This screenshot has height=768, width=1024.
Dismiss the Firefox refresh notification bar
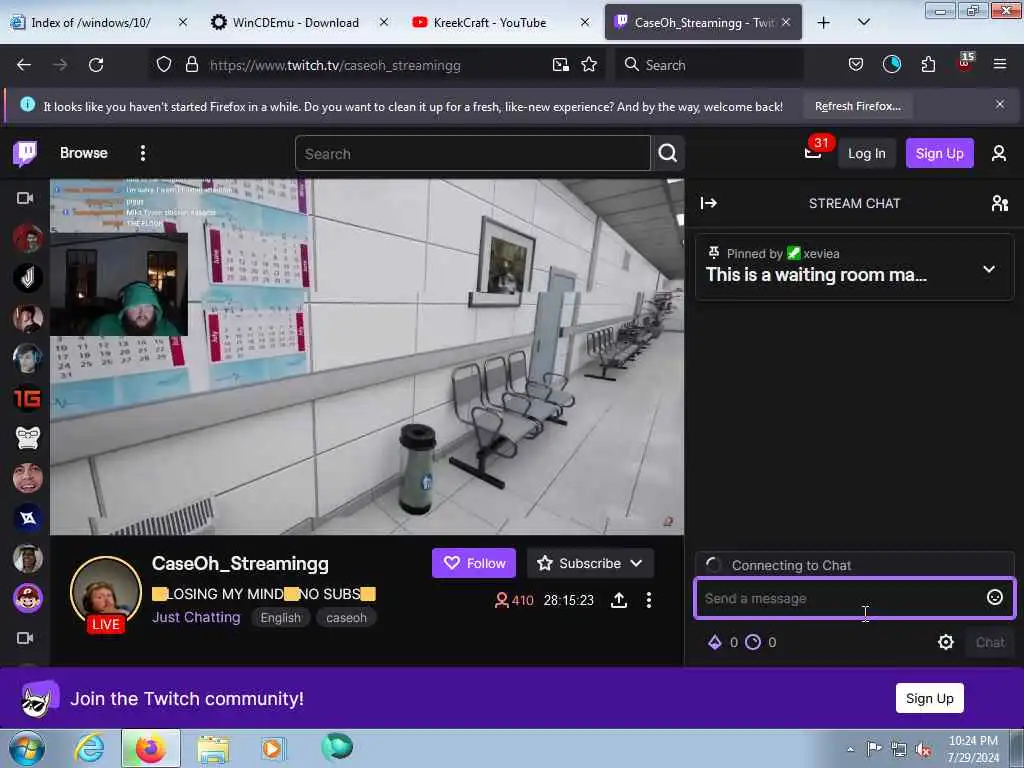coord(999,104)
